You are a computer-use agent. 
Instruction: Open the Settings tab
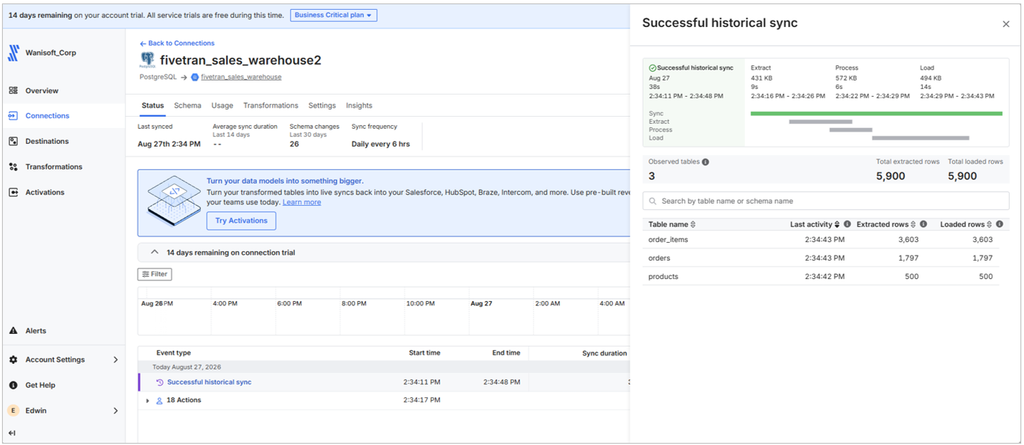tap(322, 105)
